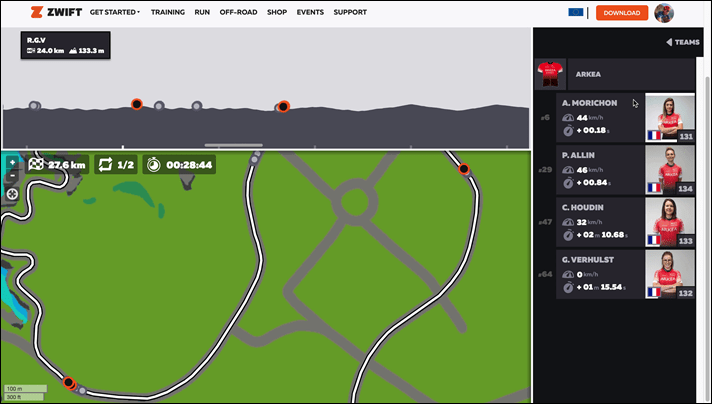Screen dimensions: 712x404
Task: Click C. Houdin's photo numbered 133
Action: (x=670, y=222)
